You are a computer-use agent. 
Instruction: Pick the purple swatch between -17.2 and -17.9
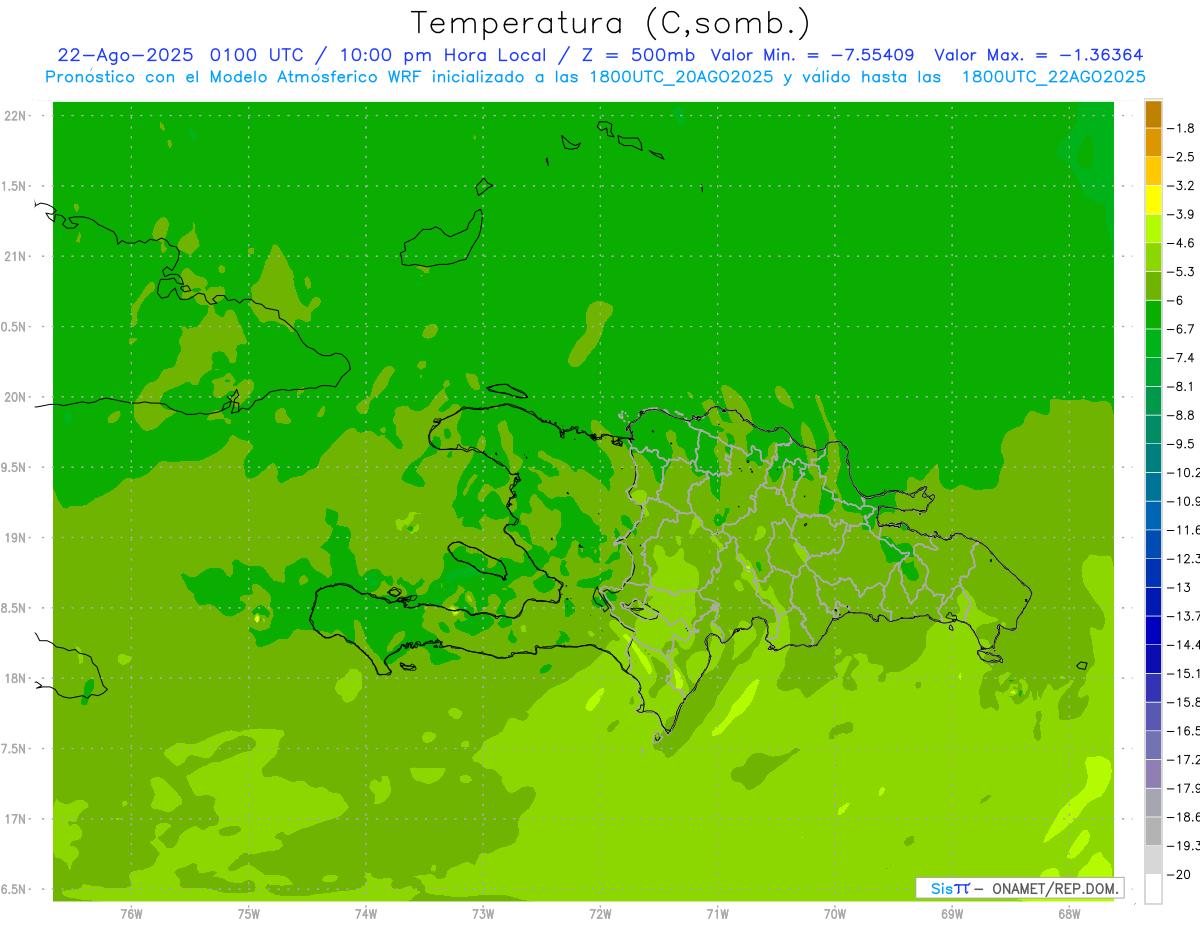tap(1154, 774)
